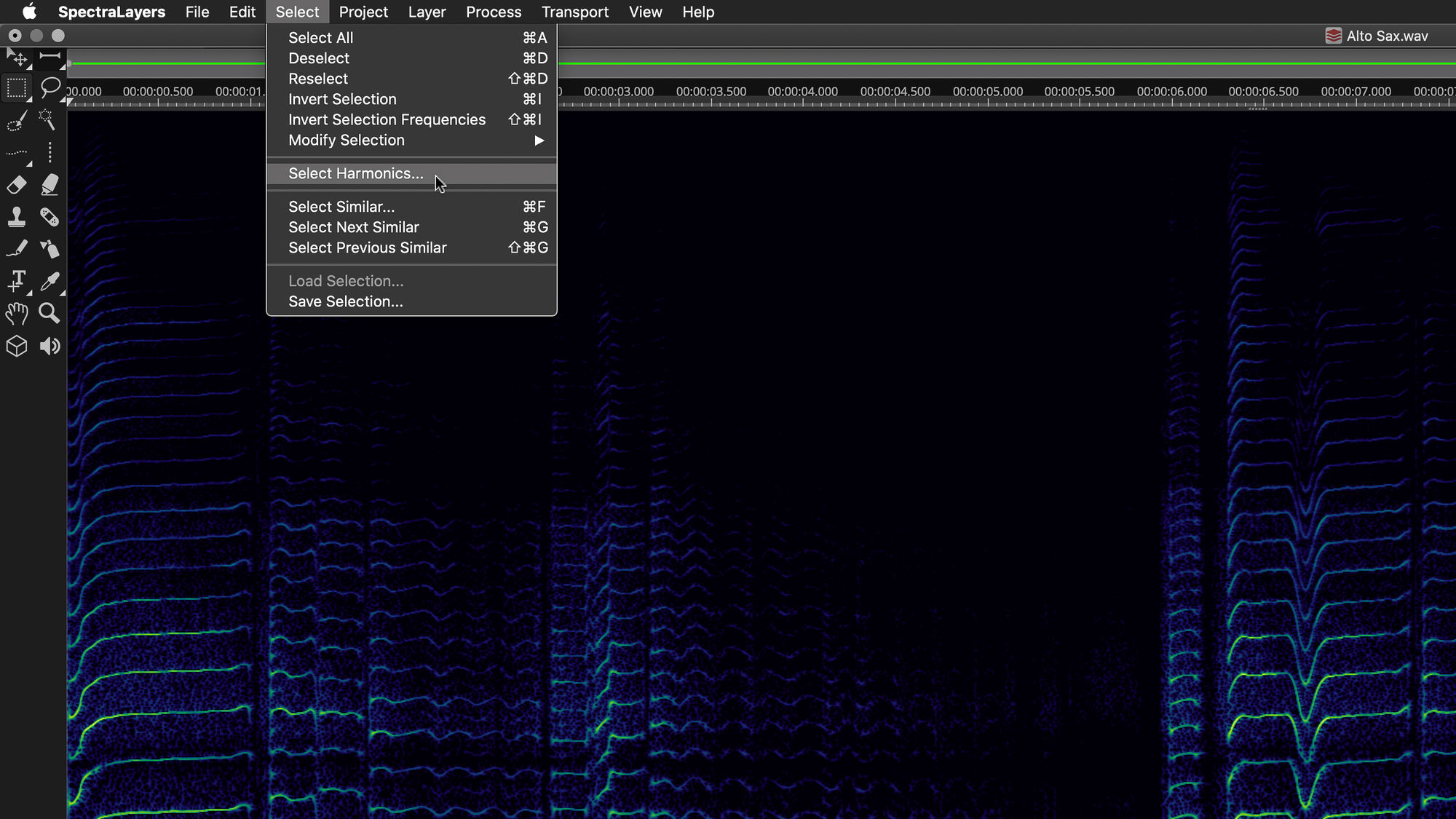Select the Lasso Selection tool
Viewport: 1456px width, 819px height.
click(50, 89)
